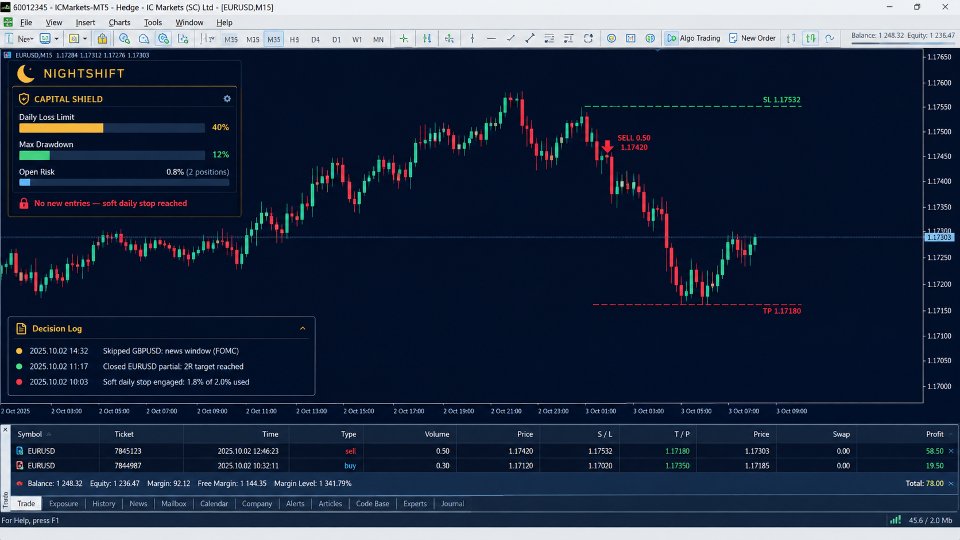Select the crosshair cursor tool
Viewport: 960px width, 540px height.
(403, 39)
